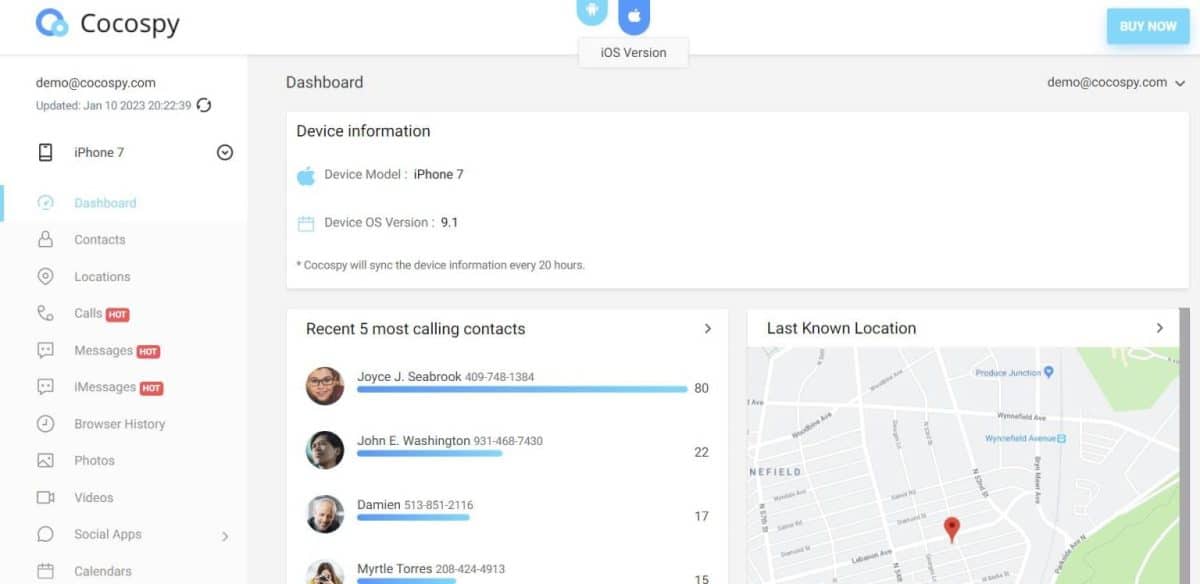Click the BUY NOW button
The height and width of the screenshot is (584, 1200).
(x=1147, y=26)
